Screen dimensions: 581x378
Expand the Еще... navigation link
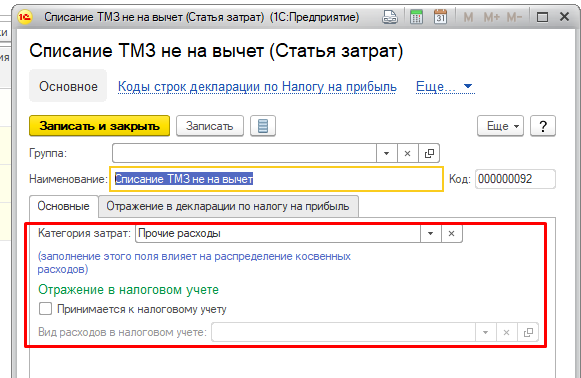tap(444, 87)
